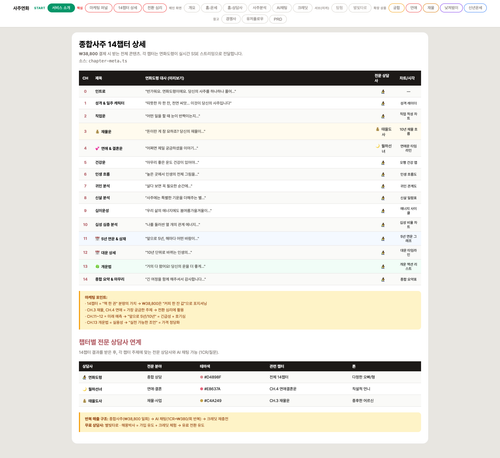This screenshot has width=500, height=458.
Task: Open the 유저플로우 pill in second nav row
Action: 255,19
